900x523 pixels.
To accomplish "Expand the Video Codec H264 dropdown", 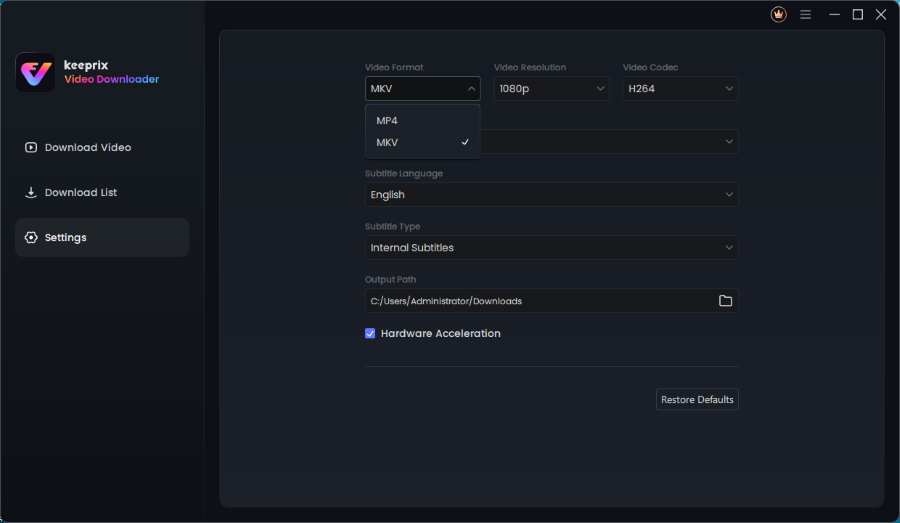I will pyautogui.click(x=680, y=89).
